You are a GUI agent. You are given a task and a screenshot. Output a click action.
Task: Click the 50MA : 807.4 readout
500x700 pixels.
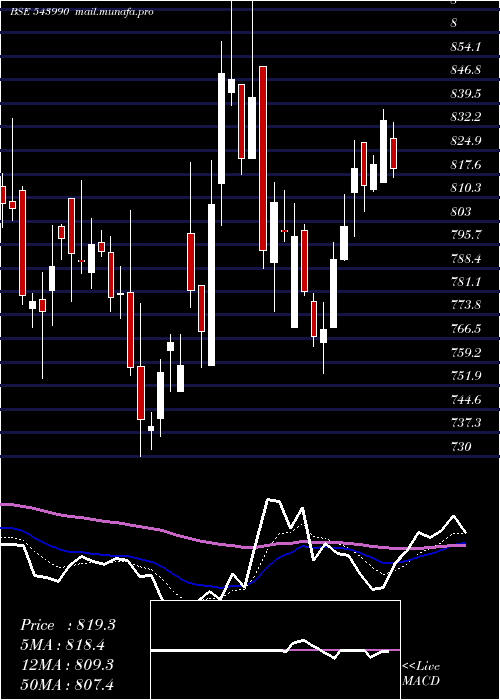(68, 684)
